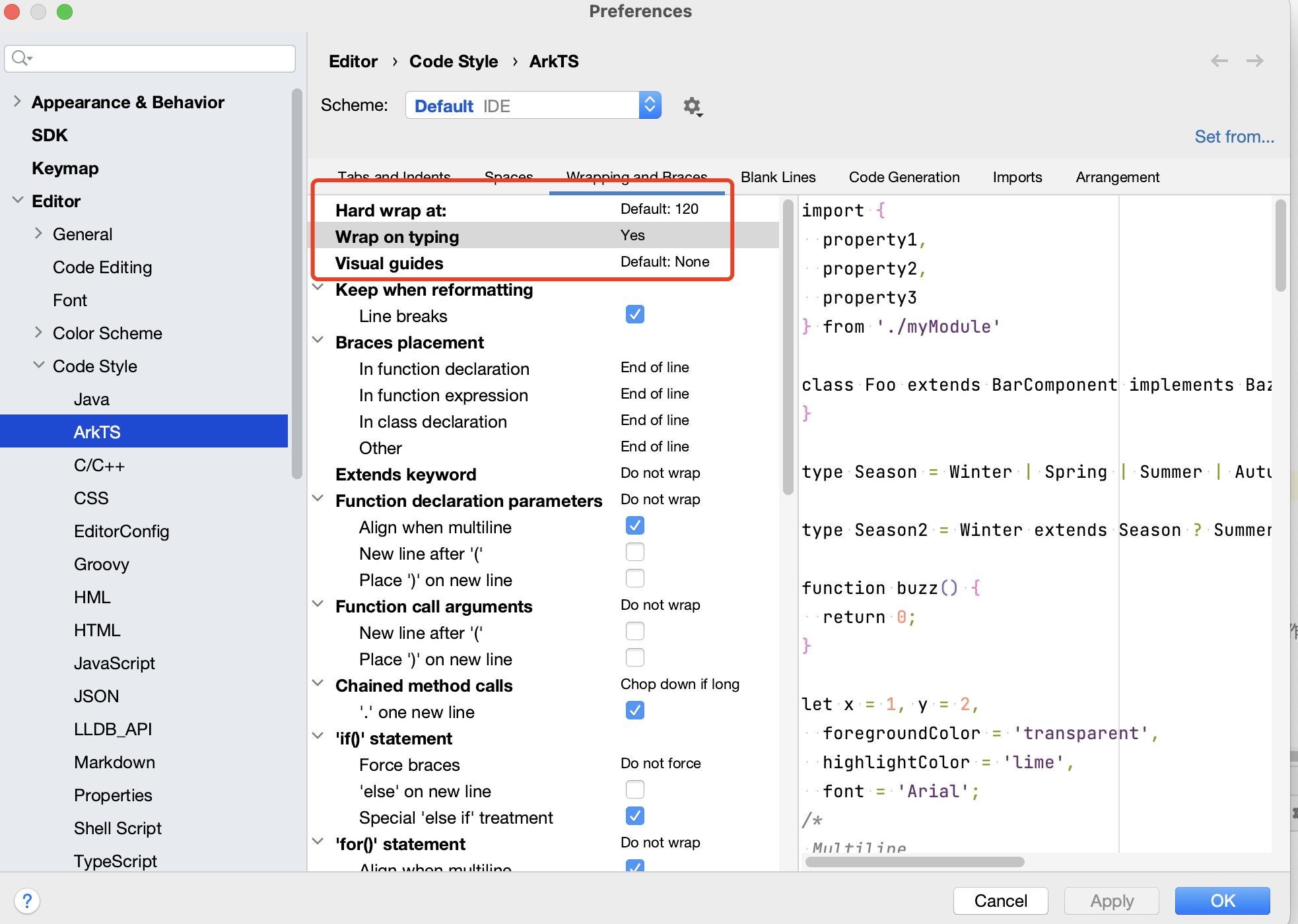Expand Appearance & Behavior in the sidebar
Viewport: 1298px width, 924px height.
(x=17, y=102)
